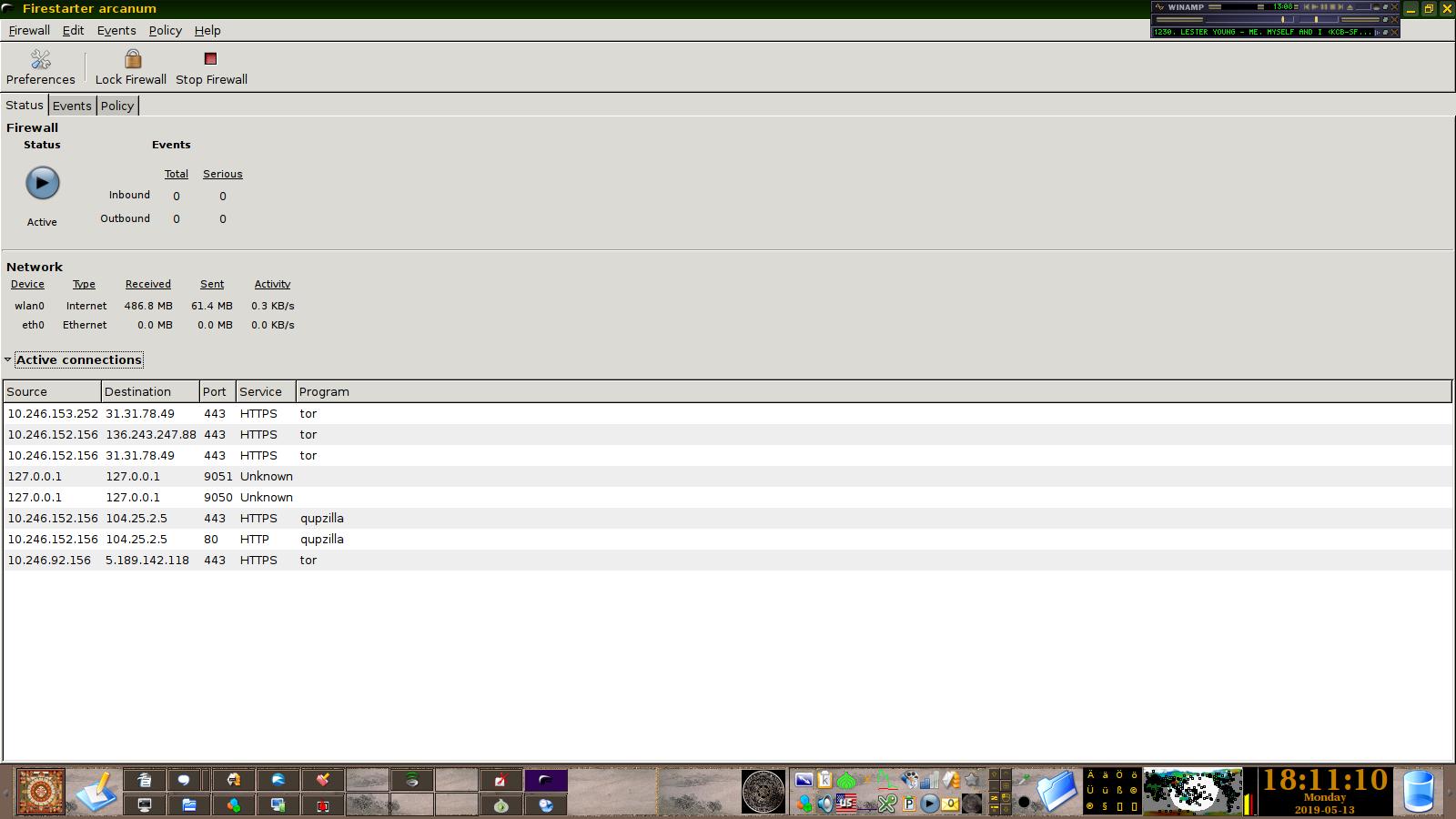Select the connection row for port 9051
Image resolution: width=1456 pixels, height=819 pixels.
pos(728,476)
